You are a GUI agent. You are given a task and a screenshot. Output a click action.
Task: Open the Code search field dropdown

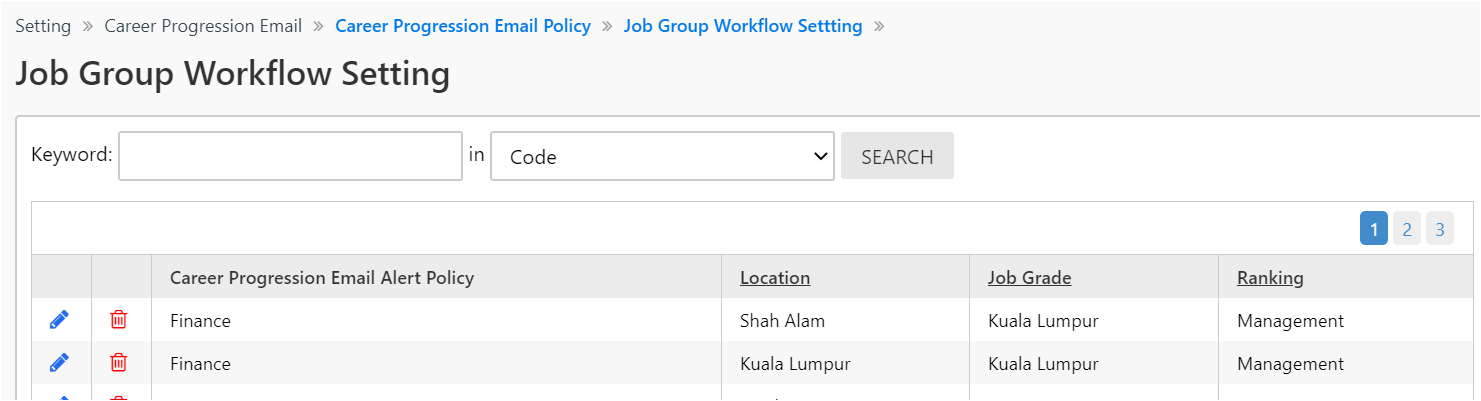click(x=662, y=157)
